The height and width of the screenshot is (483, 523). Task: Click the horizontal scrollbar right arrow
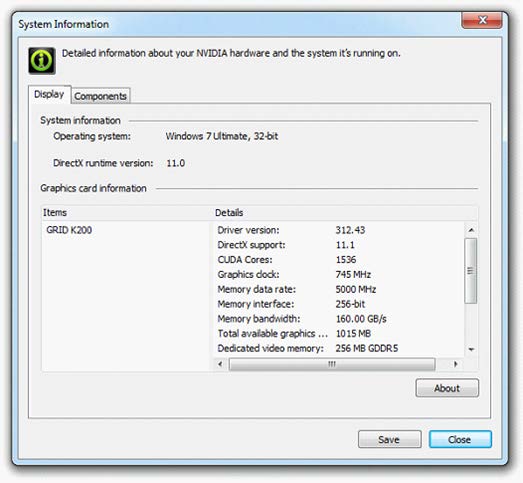click(x=455, y=364)
